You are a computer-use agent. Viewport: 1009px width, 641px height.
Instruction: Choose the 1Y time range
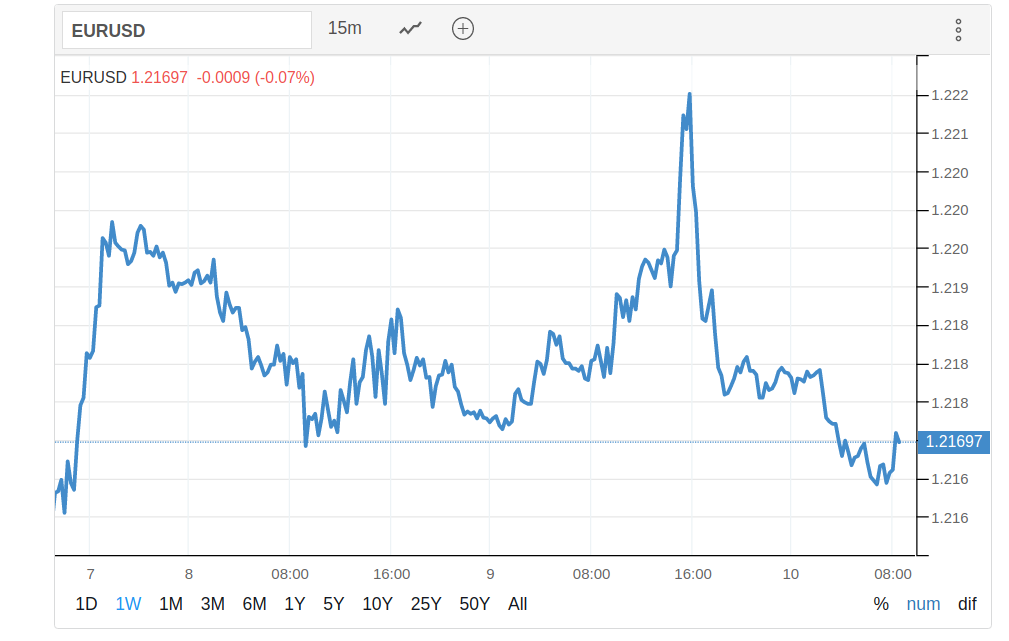294,604
